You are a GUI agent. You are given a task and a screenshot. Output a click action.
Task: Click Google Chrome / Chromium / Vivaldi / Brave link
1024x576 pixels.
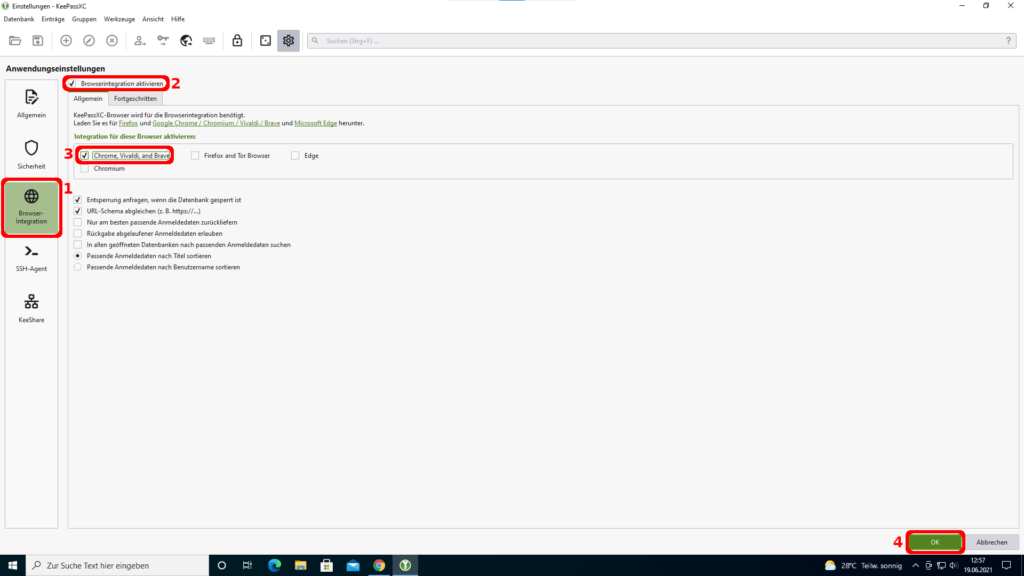click(x=216, y=123)
